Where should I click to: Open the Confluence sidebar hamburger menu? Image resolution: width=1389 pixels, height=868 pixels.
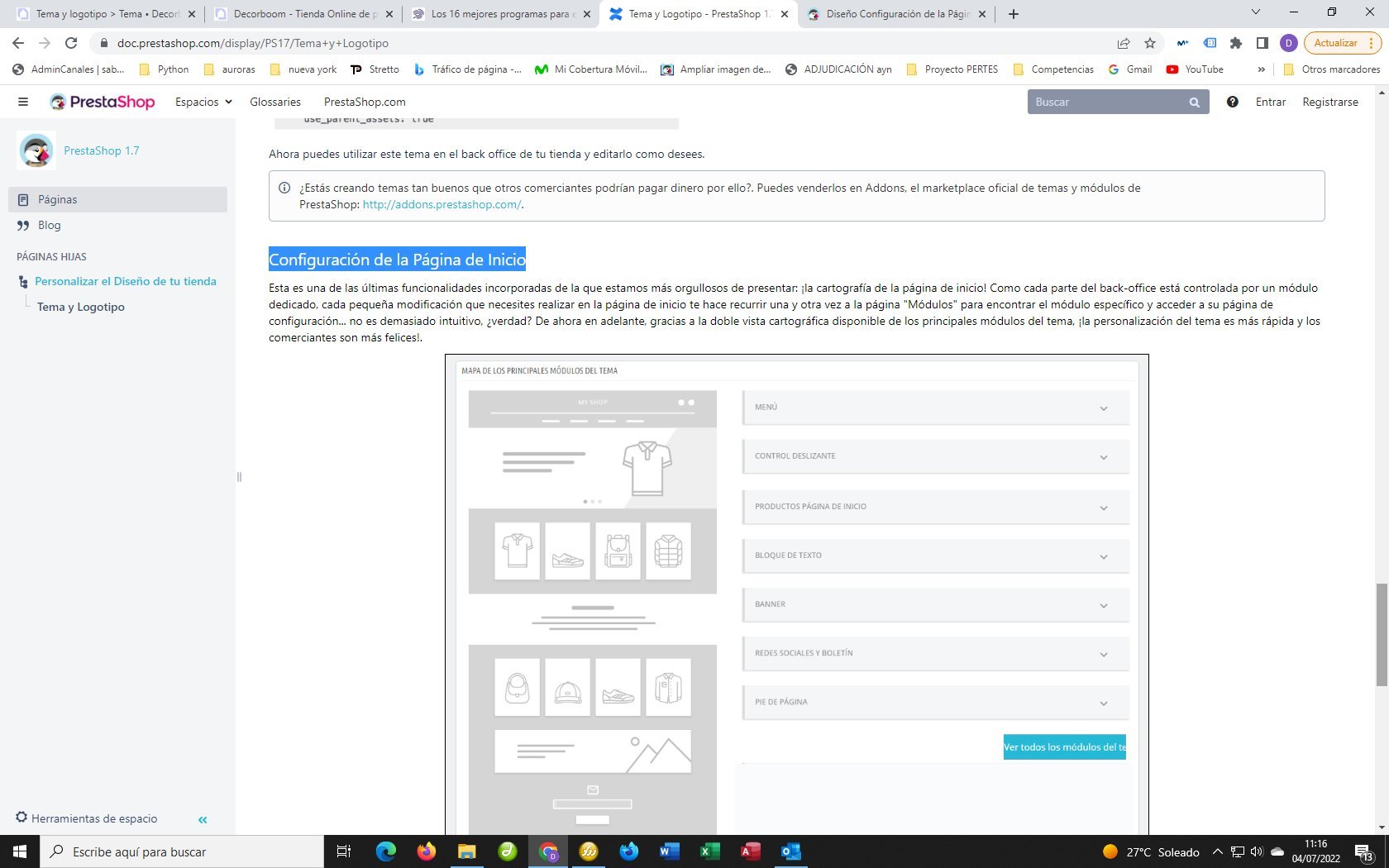[23, 102]
